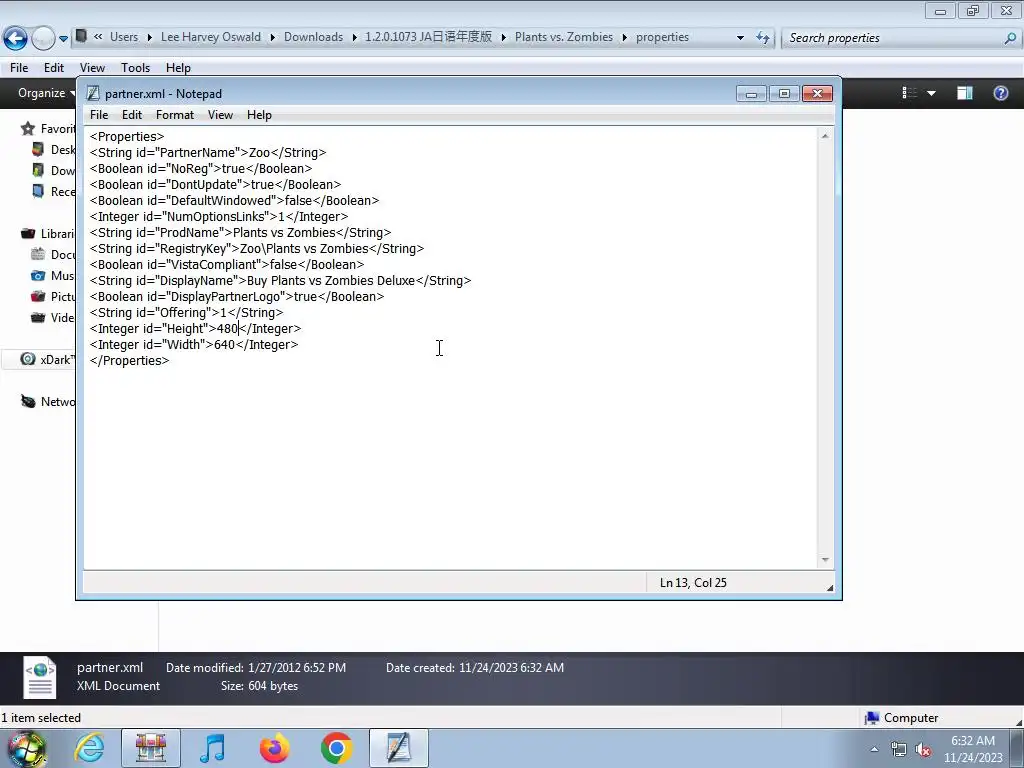Click the Notepad scrollbar up arrow
Viewport: 1024px width, 768px height.
pyautogui.click(x=825, y=136)
